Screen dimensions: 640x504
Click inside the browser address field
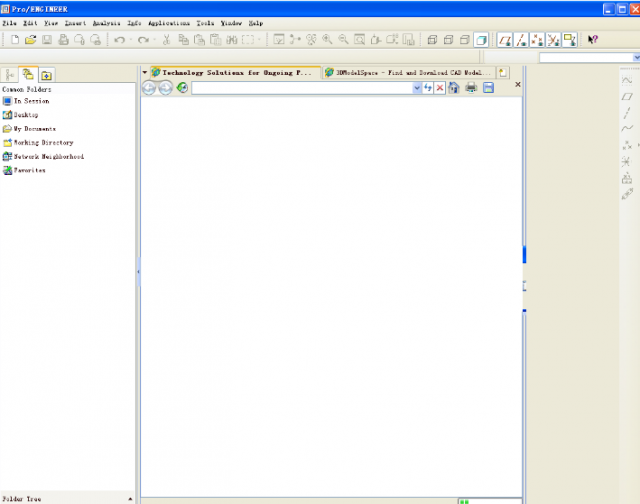click(x=300, y=88)
